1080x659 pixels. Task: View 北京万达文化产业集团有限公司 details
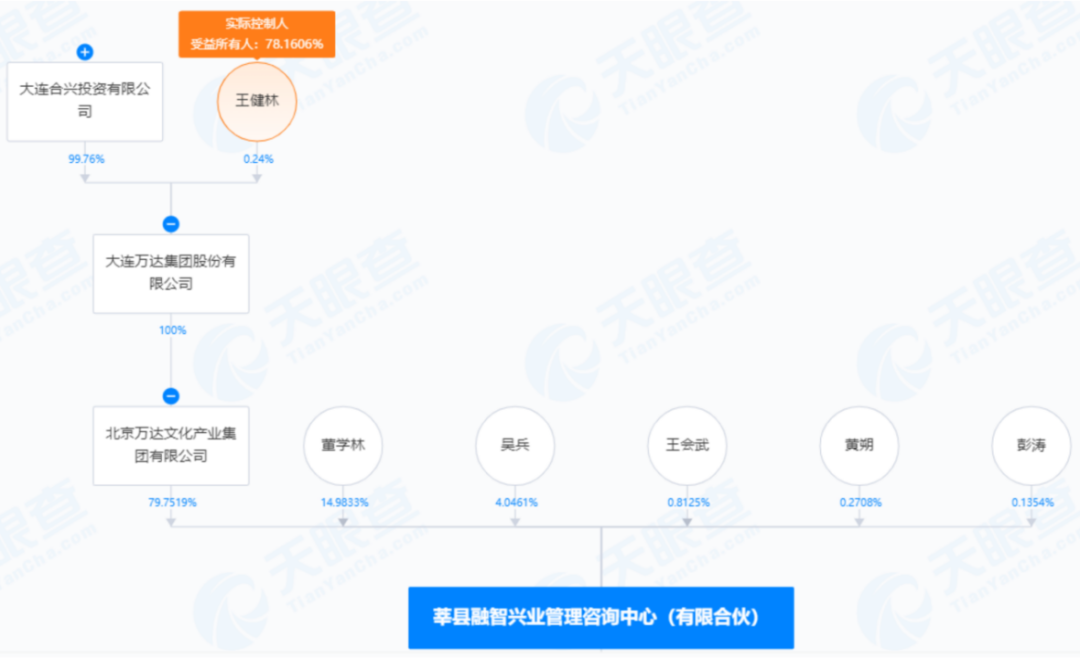coord(172,445)
